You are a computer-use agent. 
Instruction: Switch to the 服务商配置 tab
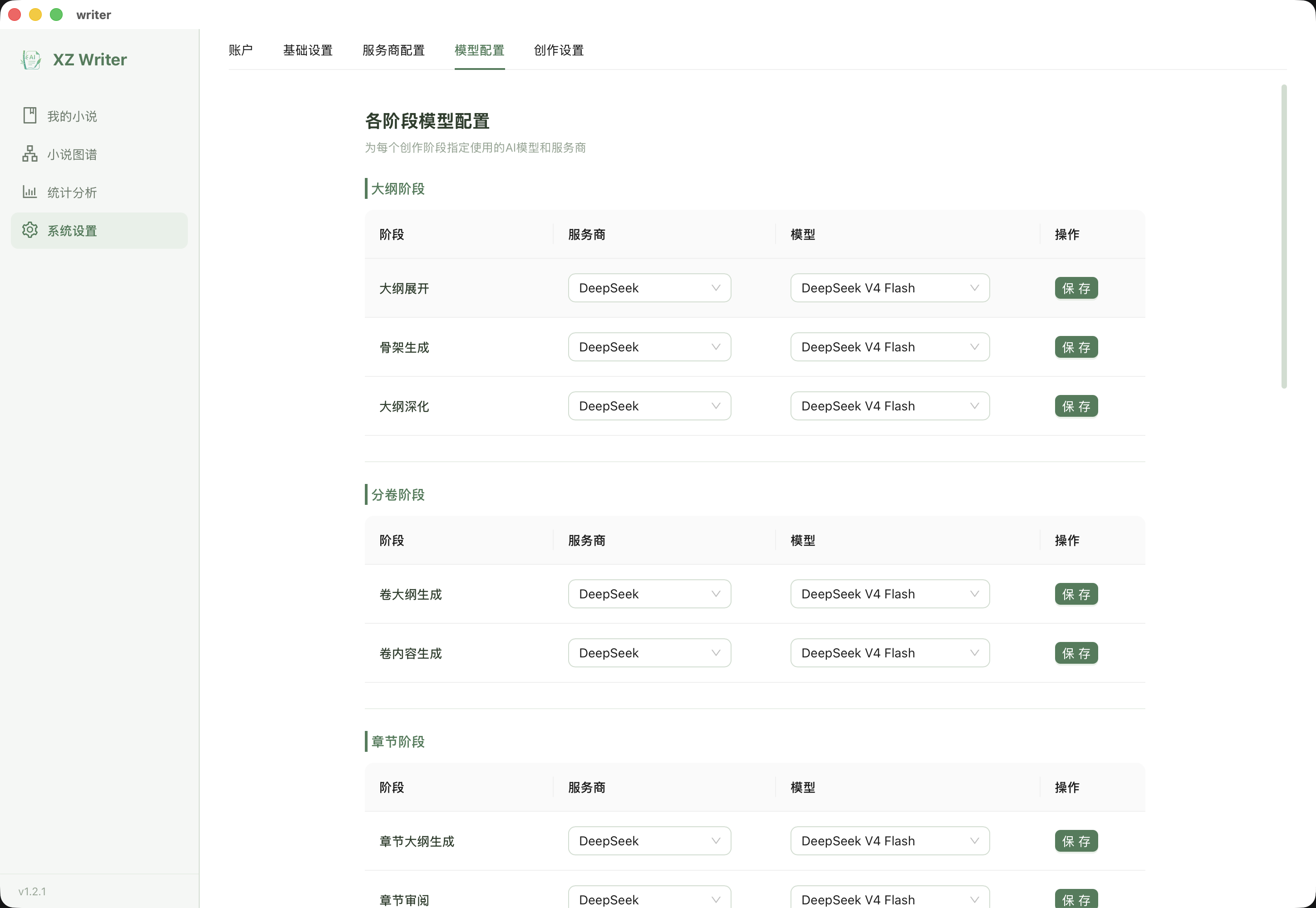click(393, 50)
